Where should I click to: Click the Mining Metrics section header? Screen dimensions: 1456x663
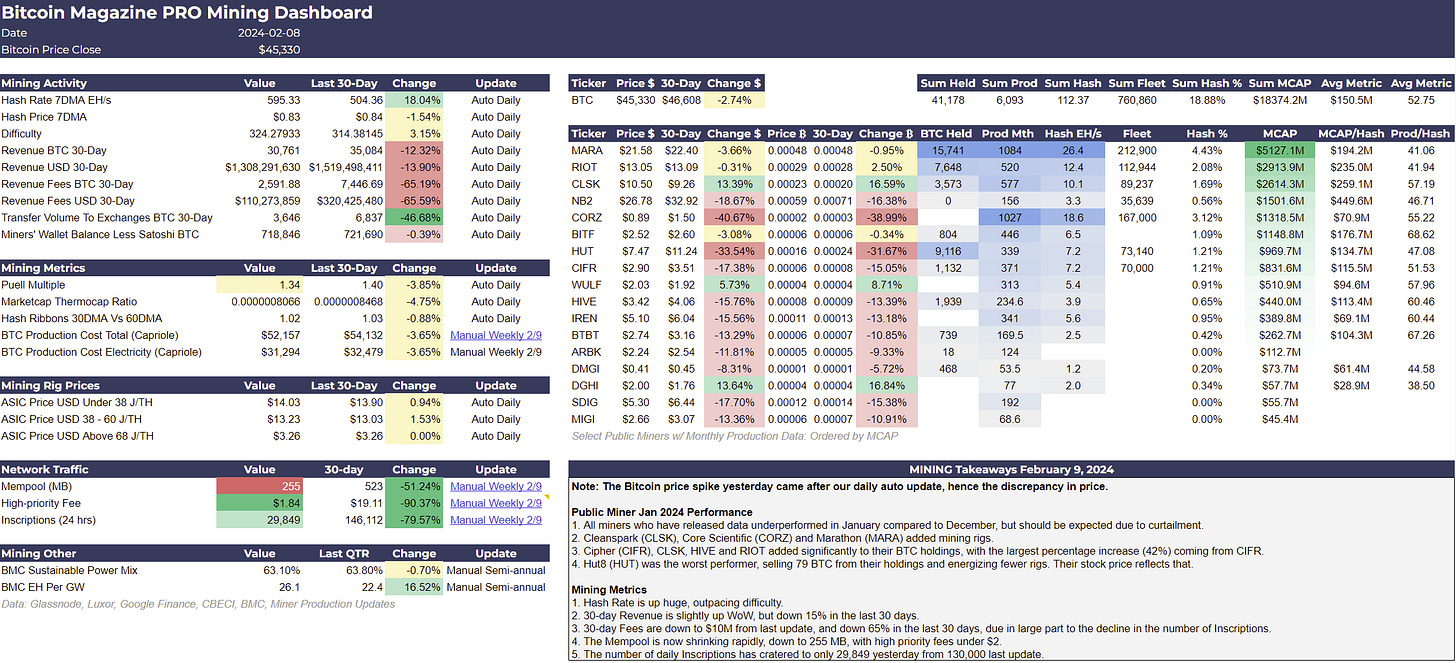(x=43, y=268)
